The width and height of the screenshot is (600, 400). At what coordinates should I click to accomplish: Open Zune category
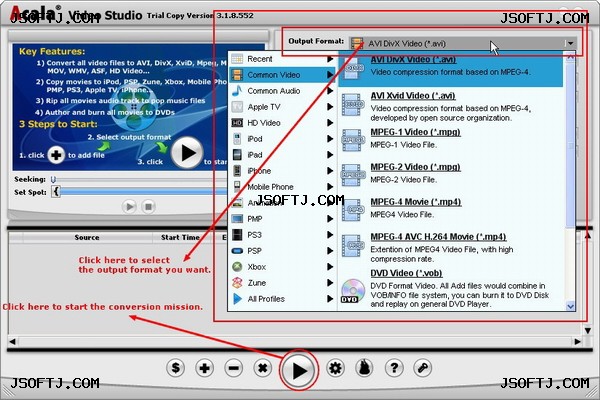point(282,283)
